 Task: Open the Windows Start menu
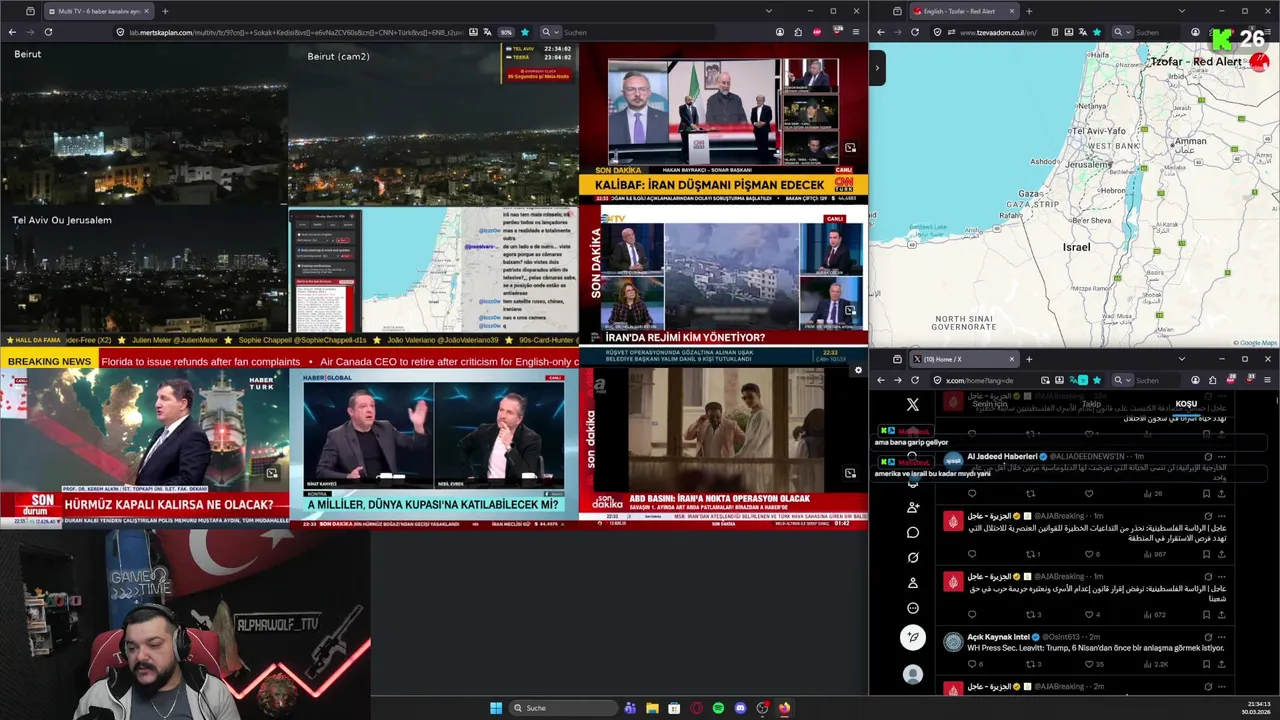pos(495,708)
